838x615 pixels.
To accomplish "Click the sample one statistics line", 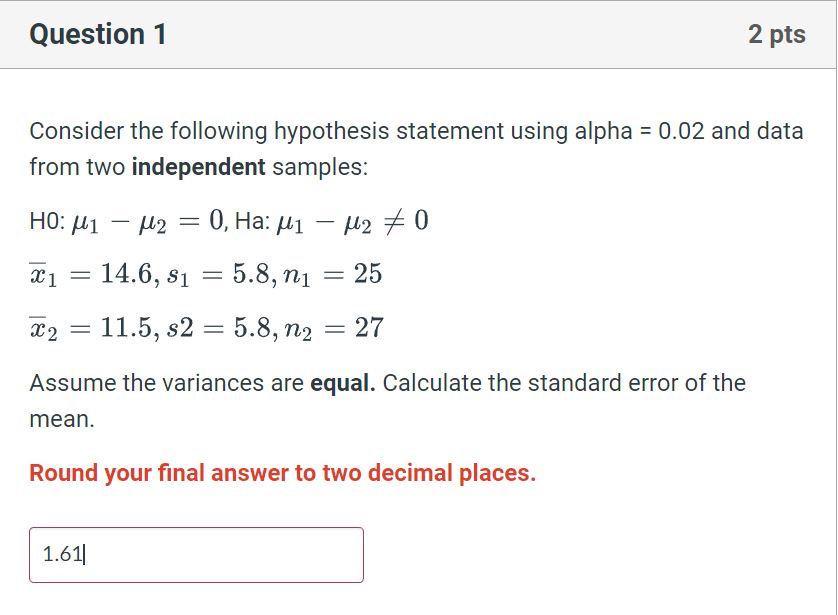I will tap(205, 274).
